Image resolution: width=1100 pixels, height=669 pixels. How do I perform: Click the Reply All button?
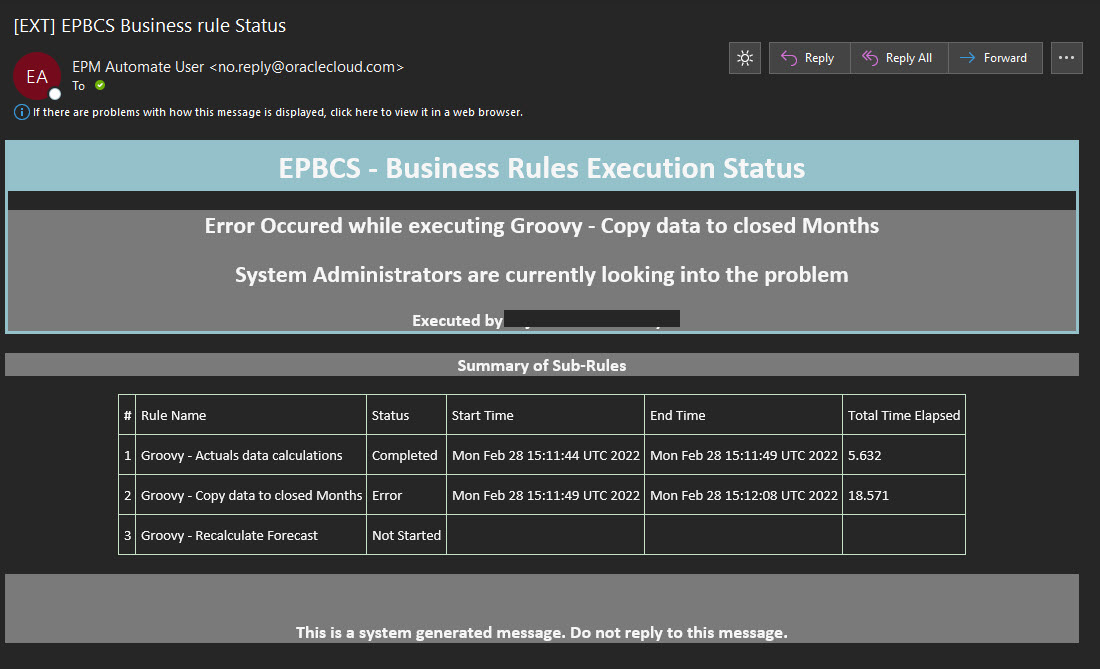click(x=899, y=58)
